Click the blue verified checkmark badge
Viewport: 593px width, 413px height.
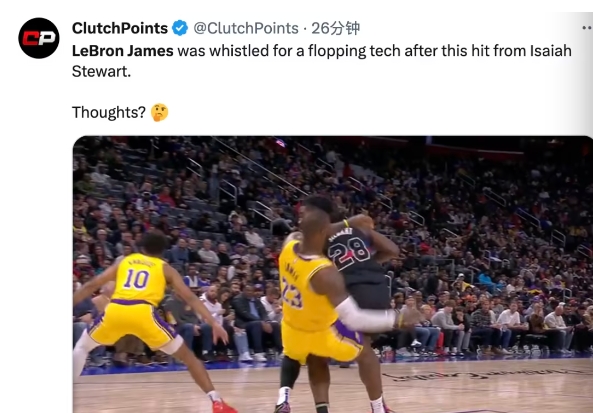[x=180, y=28]
